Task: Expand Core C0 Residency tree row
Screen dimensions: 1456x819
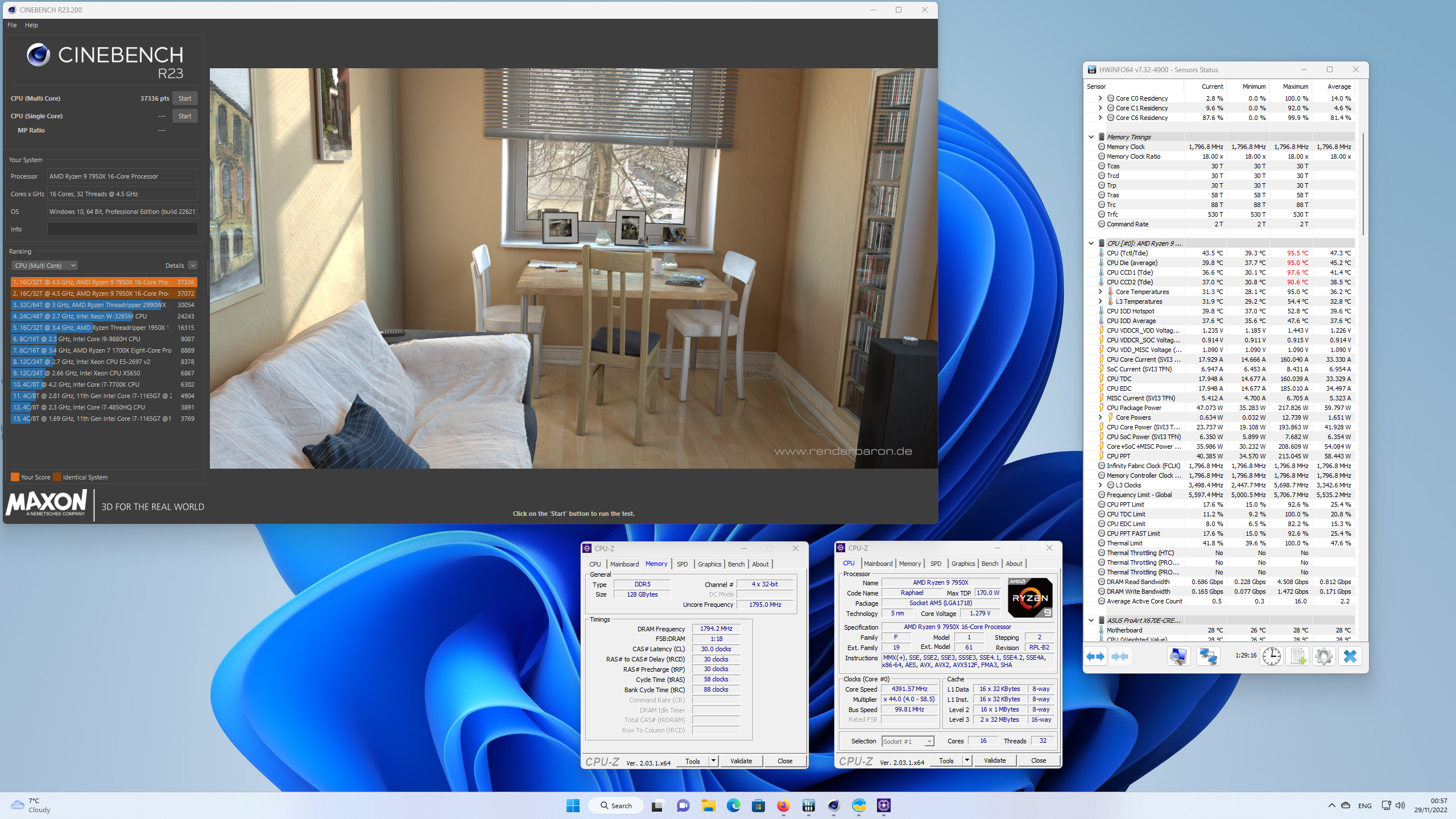Action: coord(1101,98)
